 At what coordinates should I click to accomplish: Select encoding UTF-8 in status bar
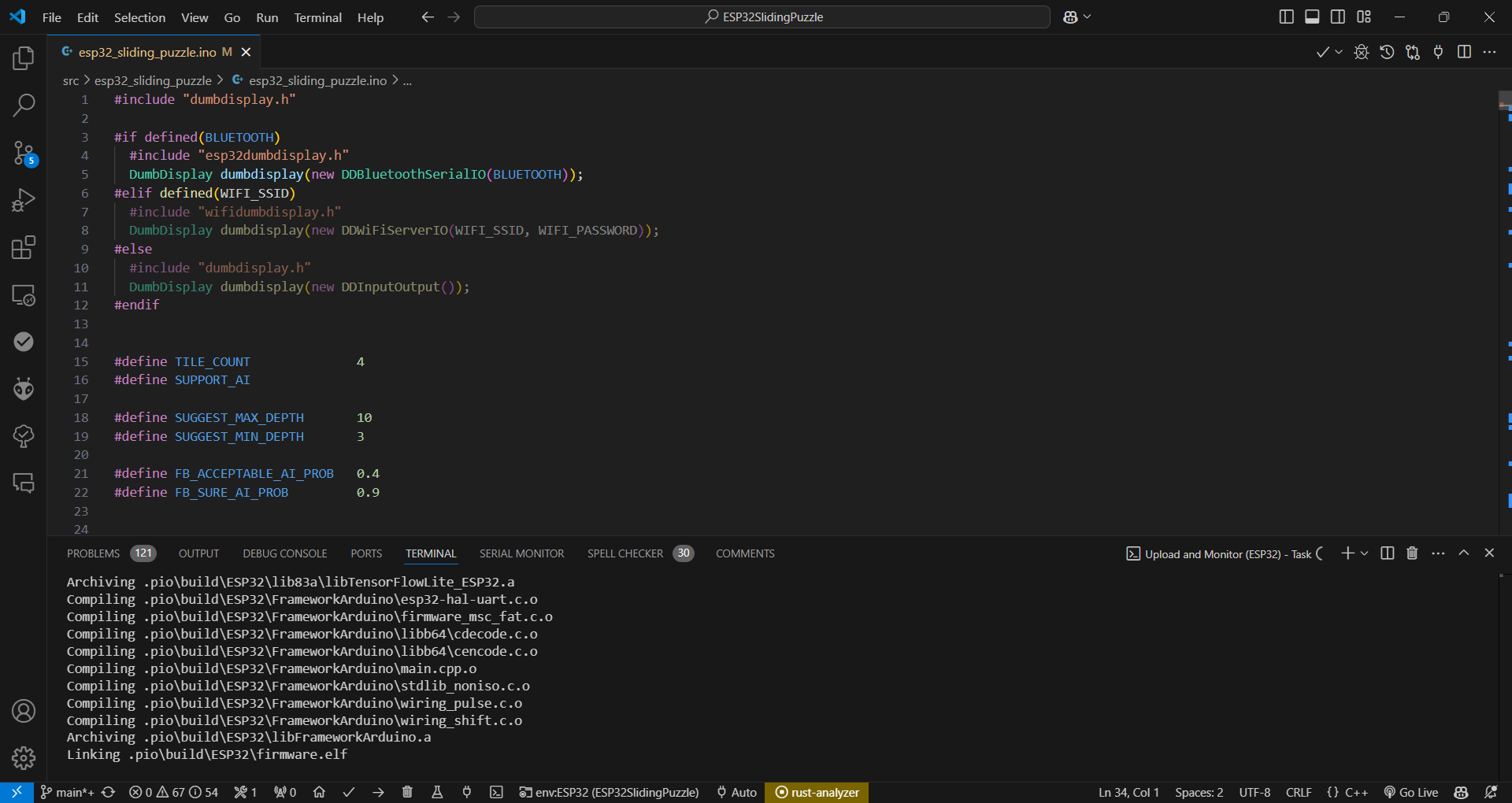pyautogui.click(x=1254, y=792)
